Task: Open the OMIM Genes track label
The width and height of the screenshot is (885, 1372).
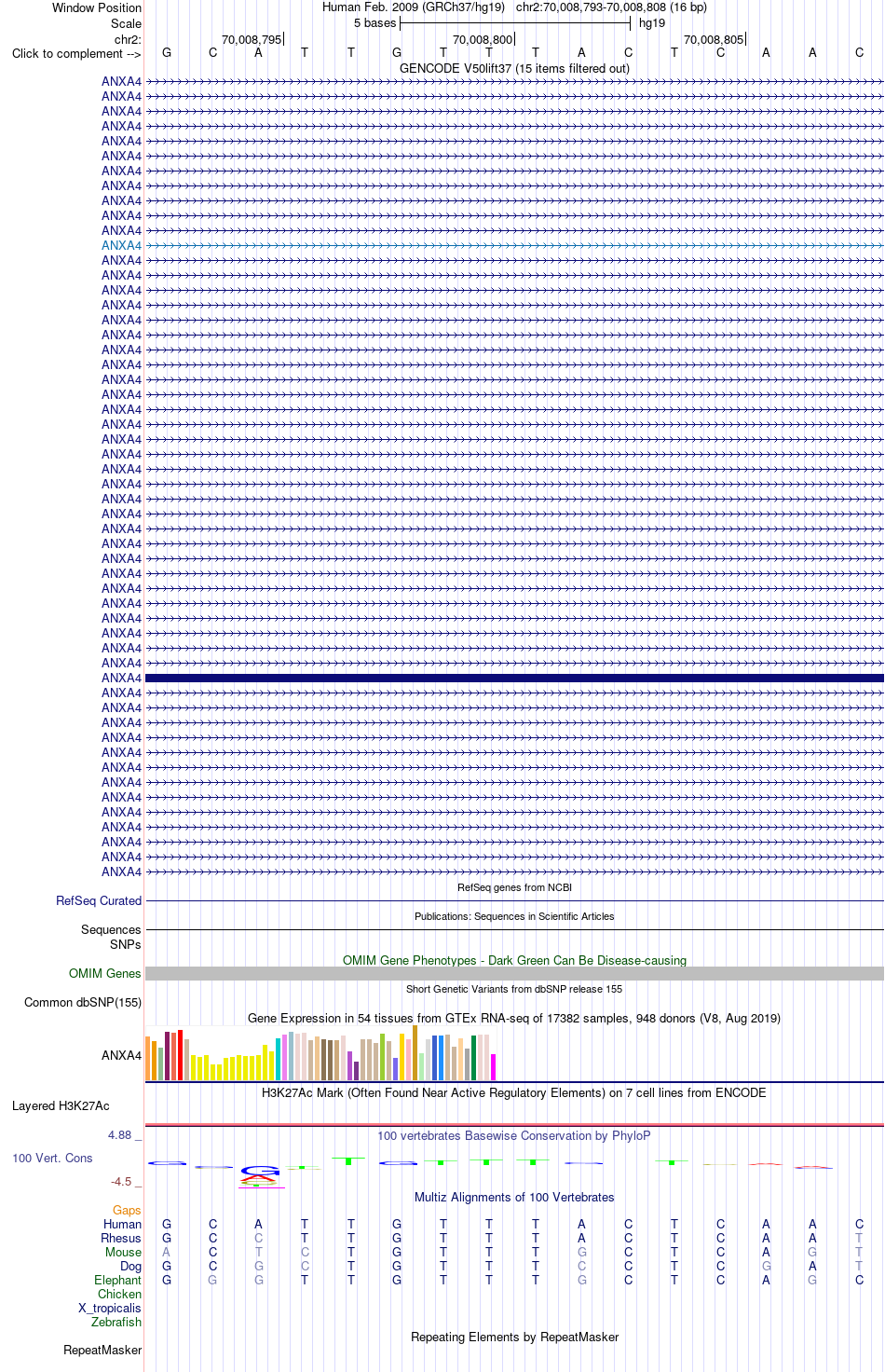Action: point(105,973)
